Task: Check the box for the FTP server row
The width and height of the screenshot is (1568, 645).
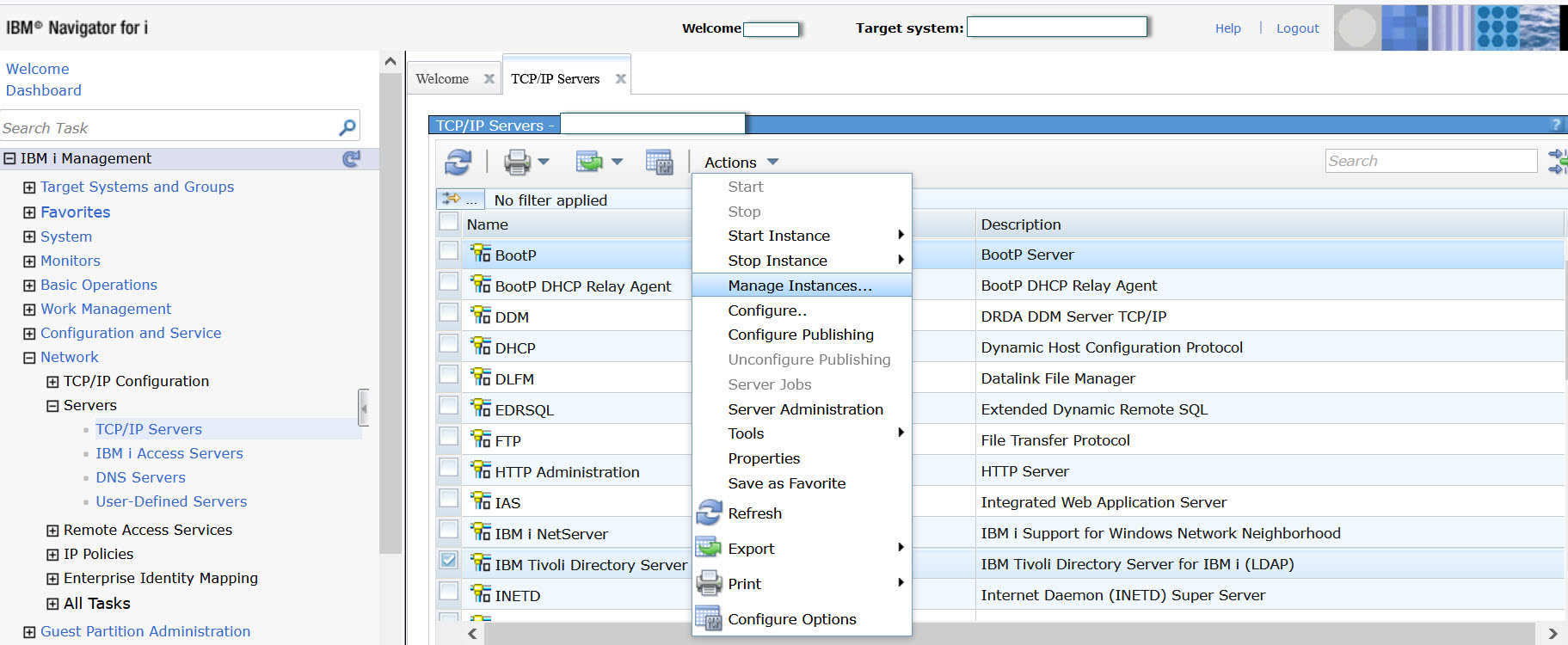Action: [448, 436]
